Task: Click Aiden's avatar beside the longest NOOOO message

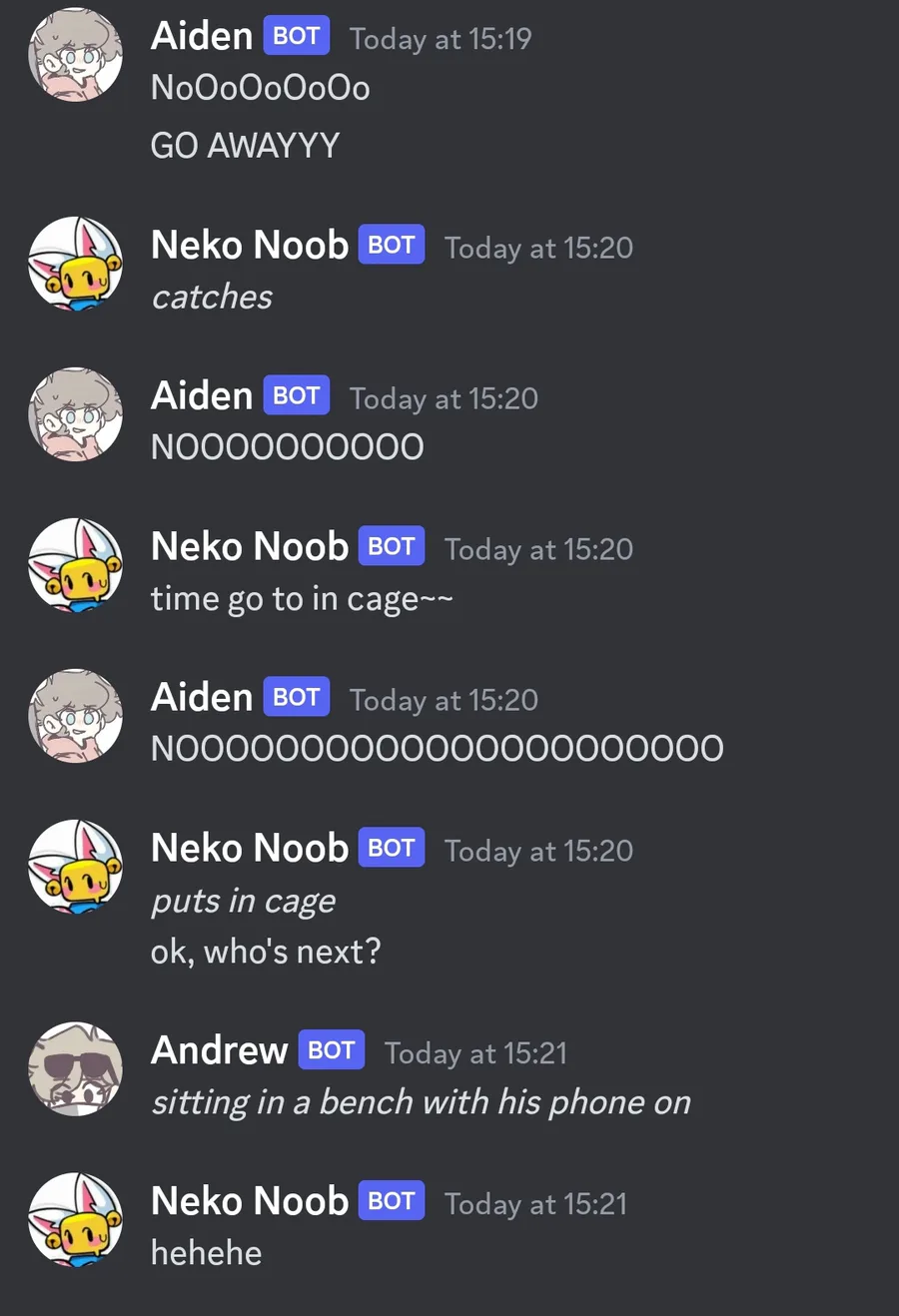Action: tap(75, 716)
